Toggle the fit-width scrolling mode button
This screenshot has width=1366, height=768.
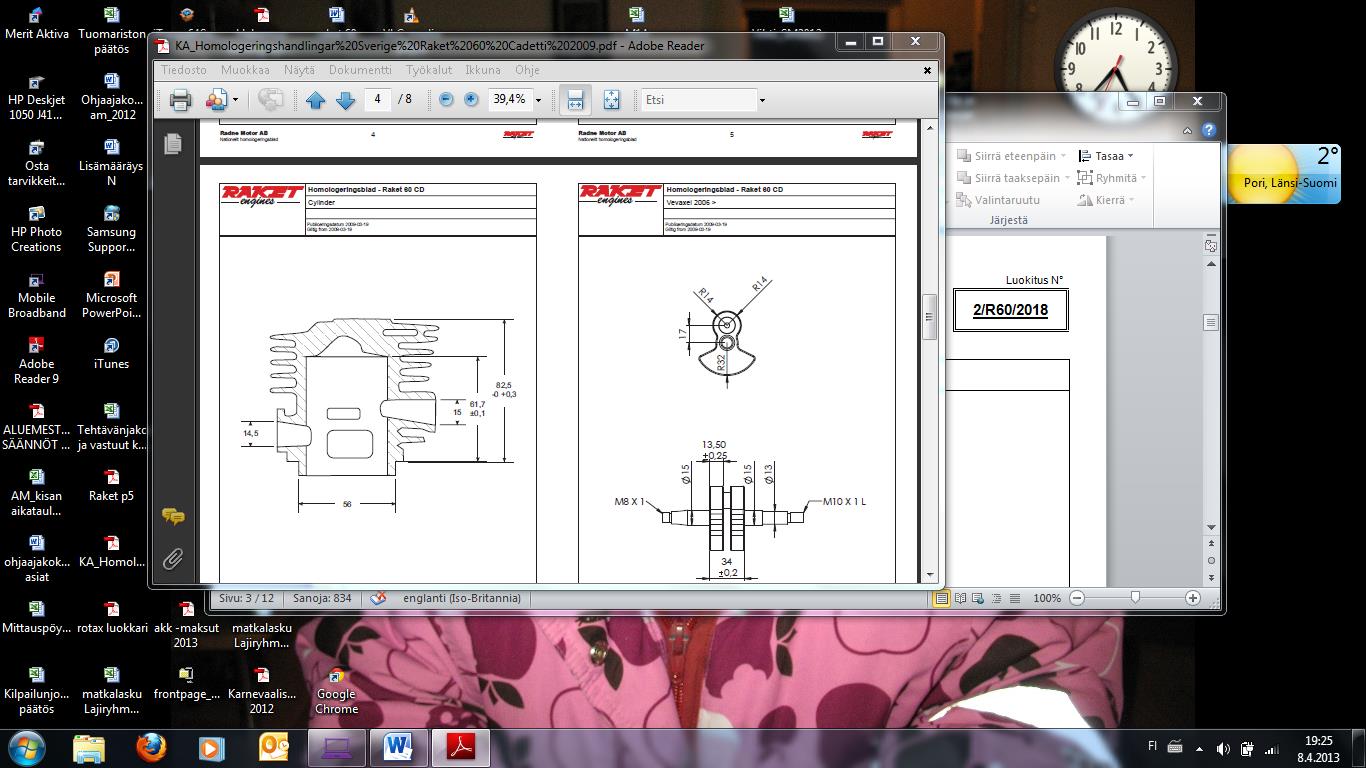point(575,100)
